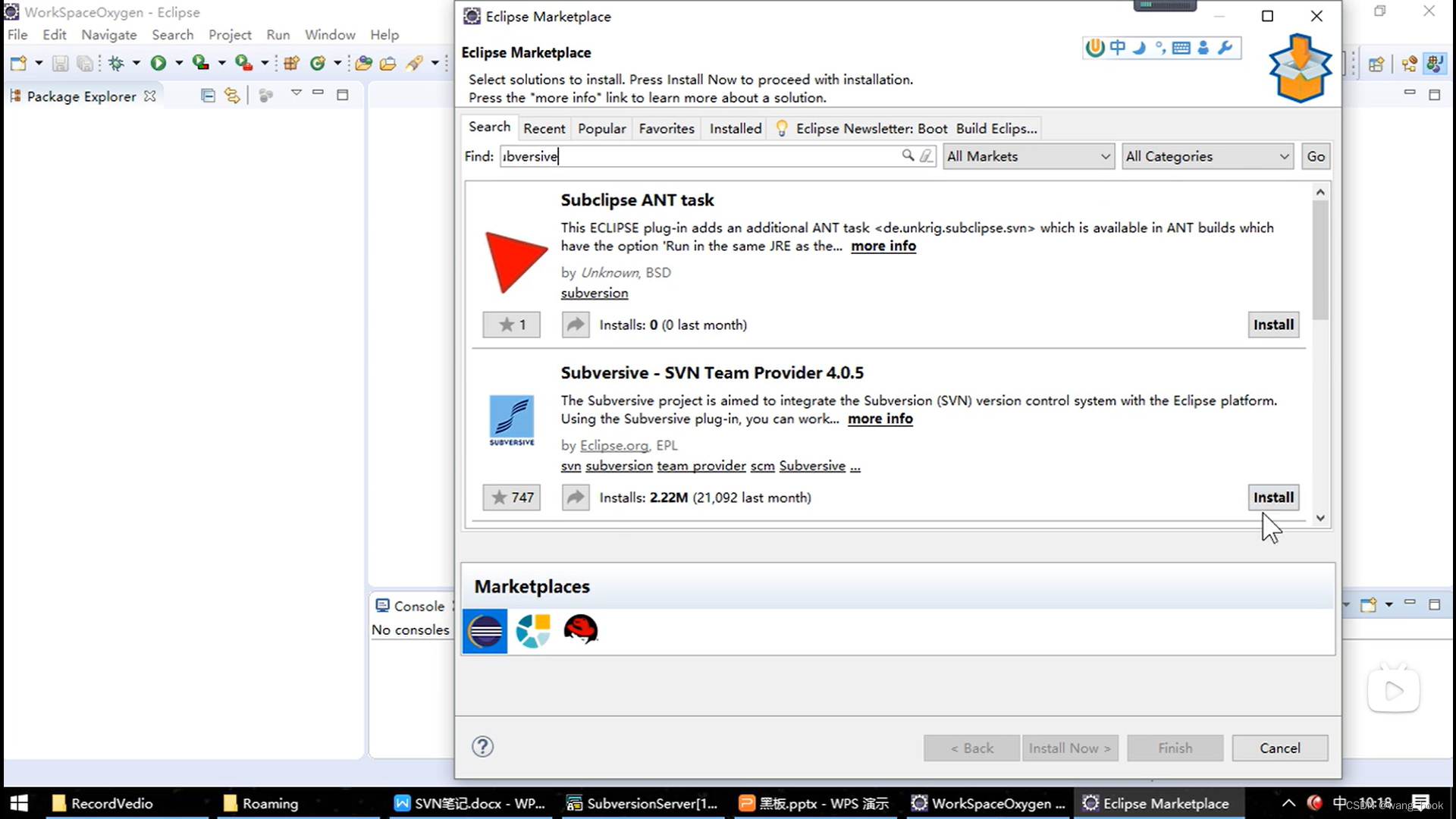The width and height of the screenshot is (1456, 819).
Task: Maximize the Package Explorer view
Action: [x=343, y=95]
